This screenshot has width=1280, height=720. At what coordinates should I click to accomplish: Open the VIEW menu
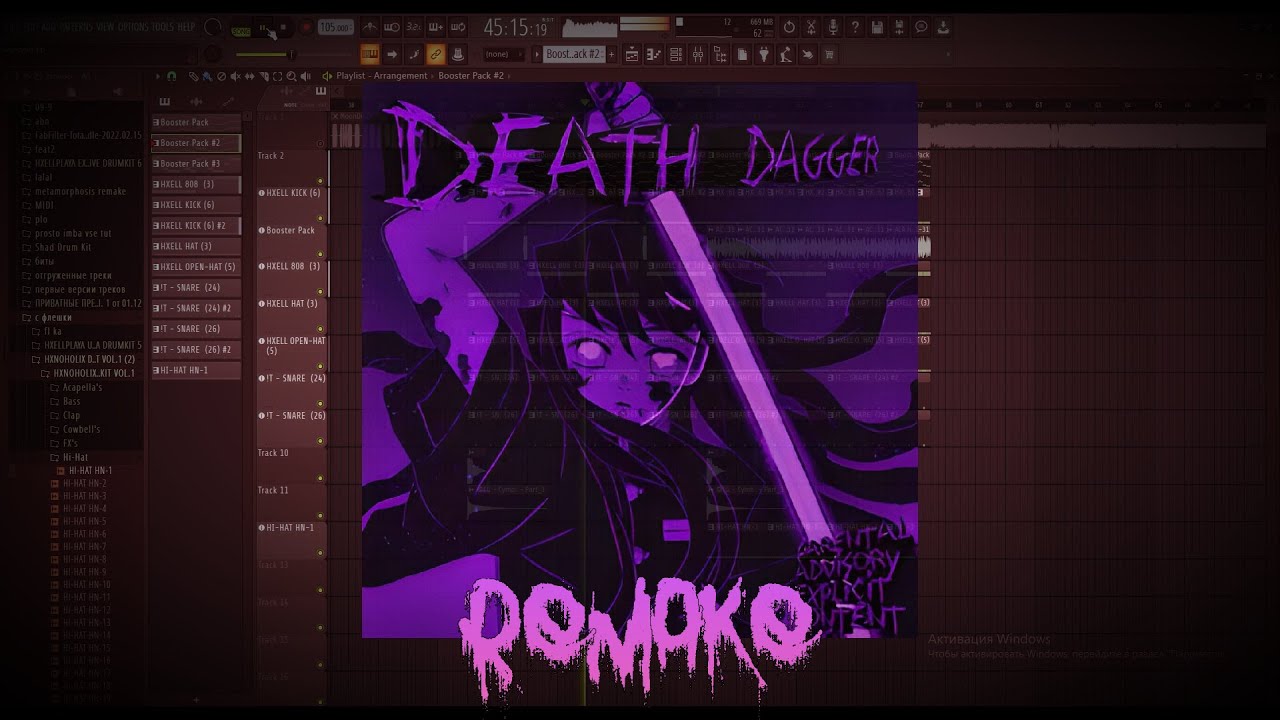[x=106, y=27]
